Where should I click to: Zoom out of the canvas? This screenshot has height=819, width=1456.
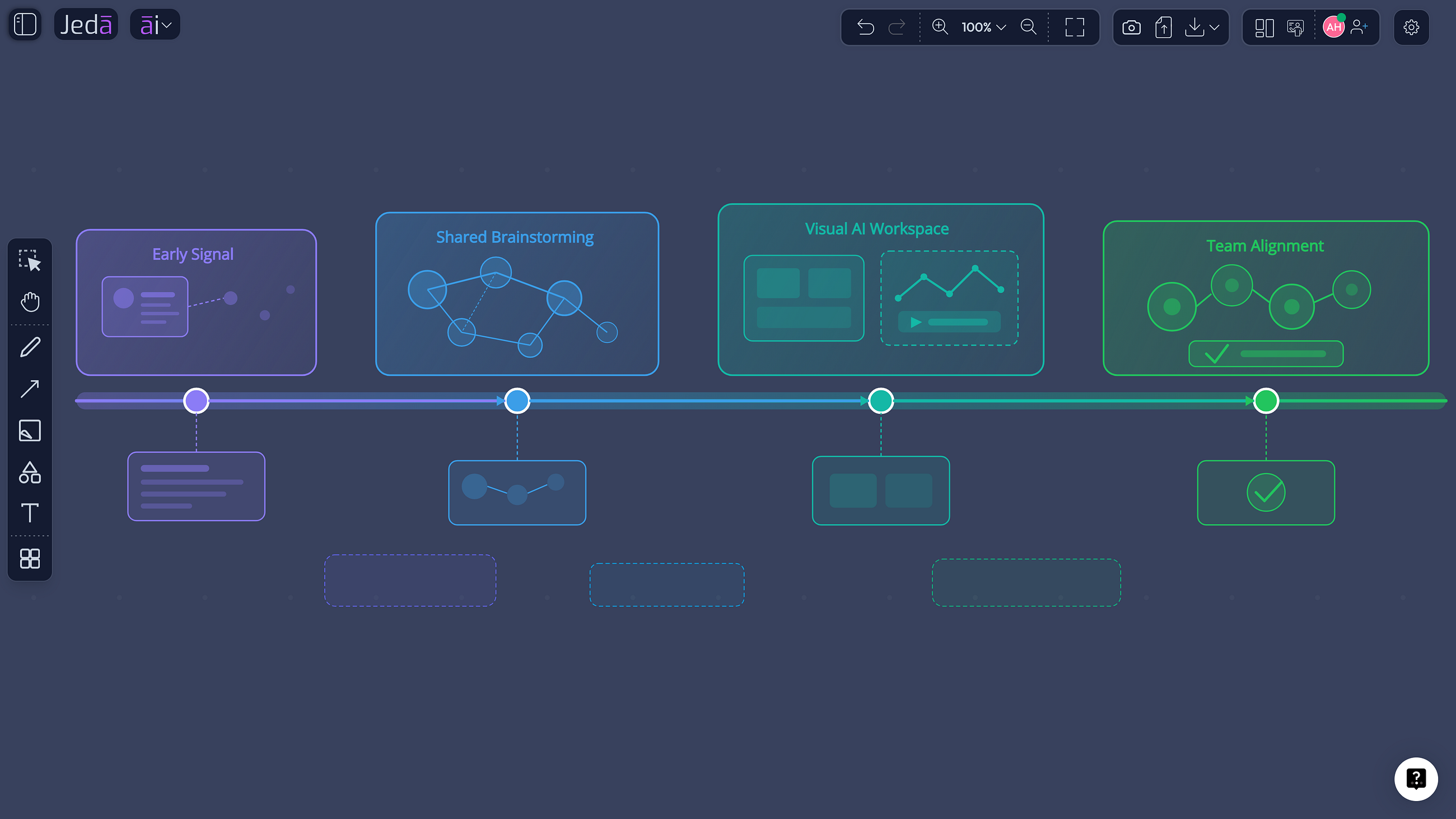coord(1028,27)
